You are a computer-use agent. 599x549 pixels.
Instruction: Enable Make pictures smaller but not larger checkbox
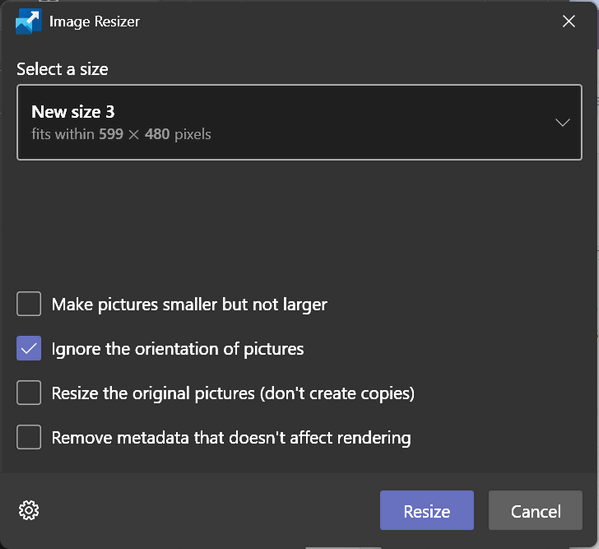[29, 304]
